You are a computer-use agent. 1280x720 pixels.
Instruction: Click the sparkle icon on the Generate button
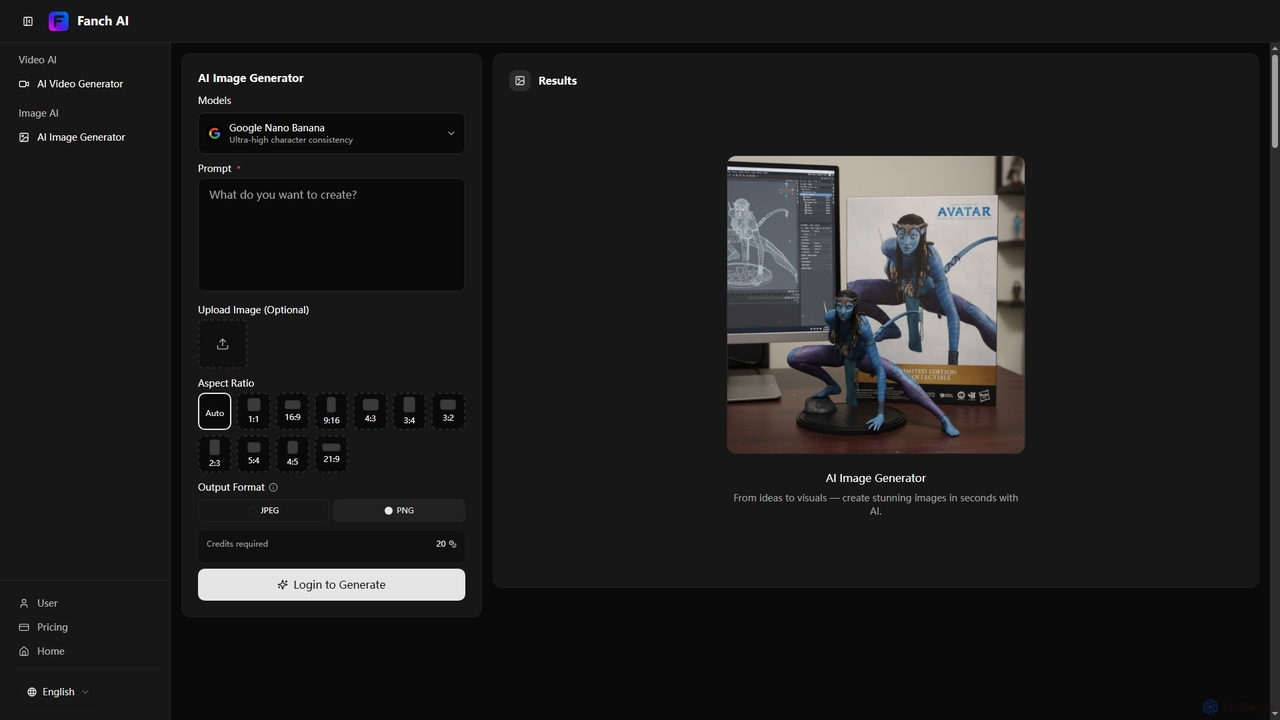(283, 585)
